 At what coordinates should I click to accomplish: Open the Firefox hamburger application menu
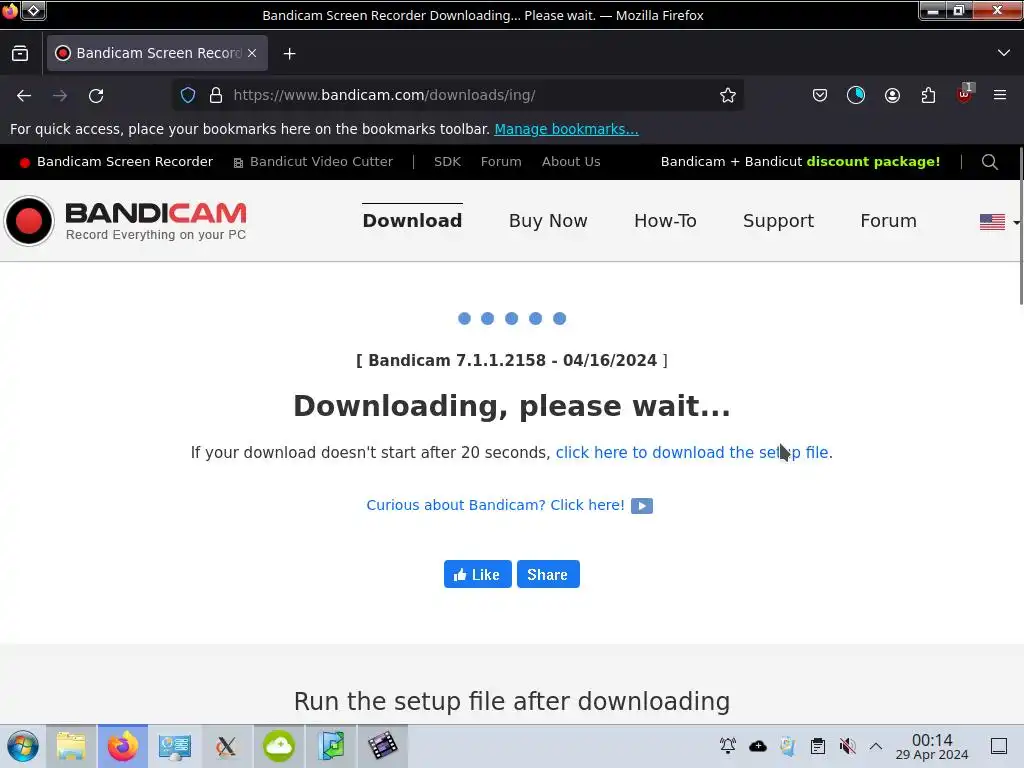[x=1000, y=95]
